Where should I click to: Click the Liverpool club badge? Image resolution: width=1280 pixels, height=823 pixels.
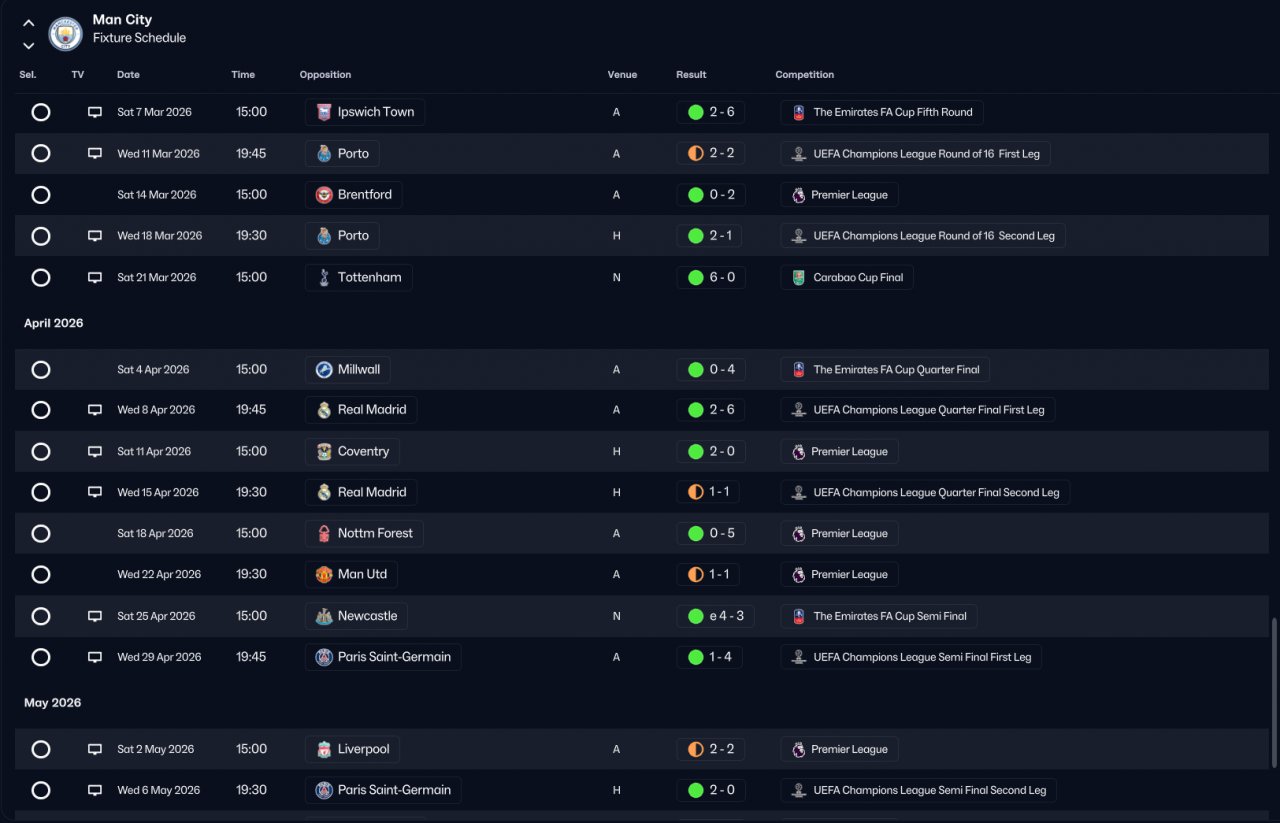point(323,750)
